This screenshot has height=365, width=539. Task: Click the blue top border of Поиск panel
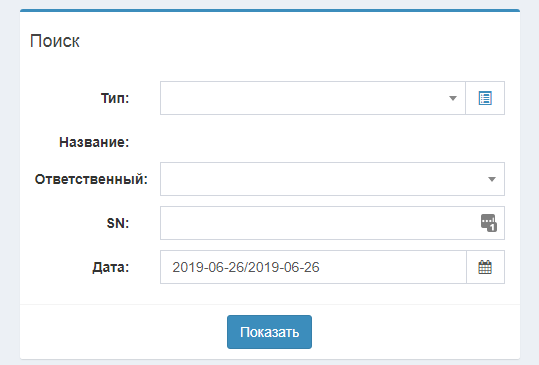270,10
